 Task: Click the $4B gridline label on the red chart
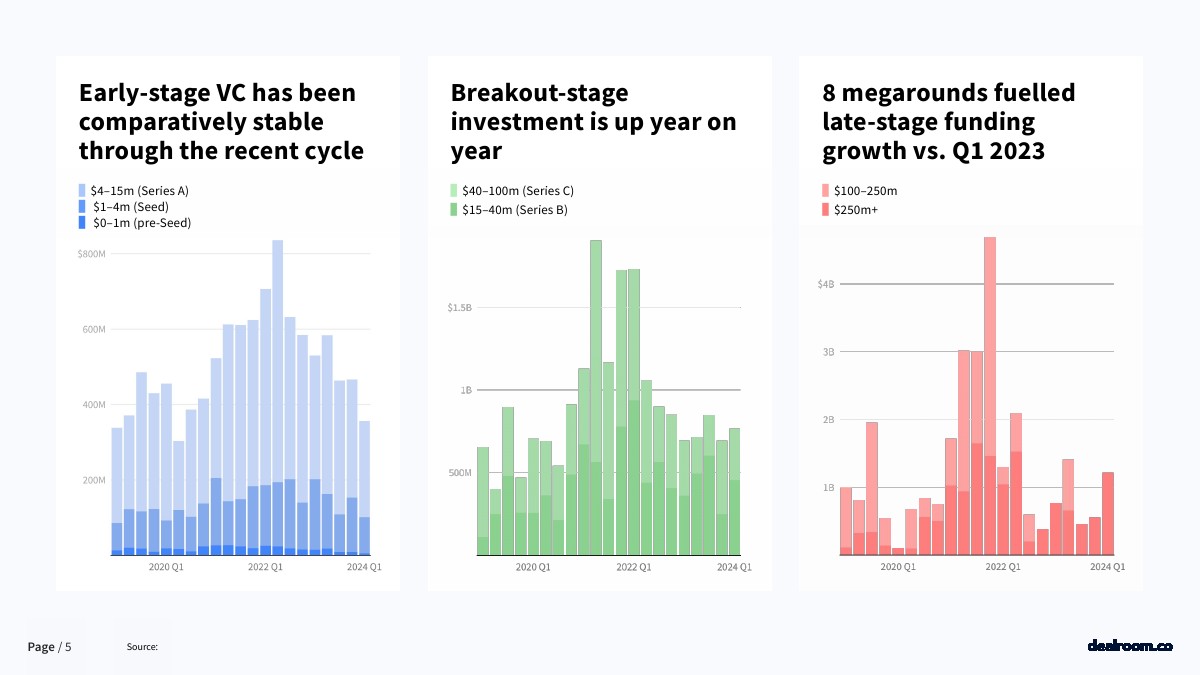(x=825, y=284)
